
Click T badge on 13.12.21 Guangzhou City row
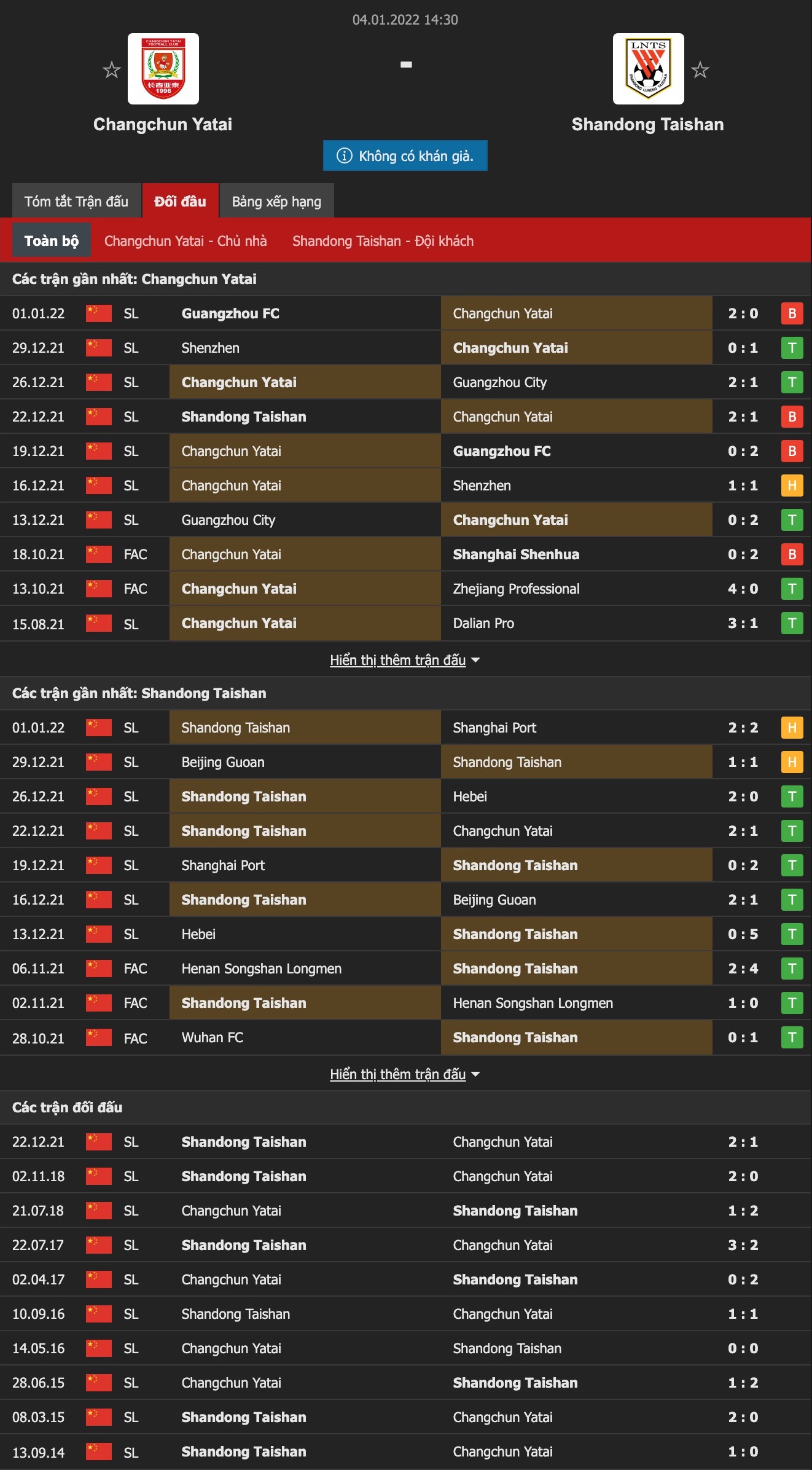pos(792,520)
